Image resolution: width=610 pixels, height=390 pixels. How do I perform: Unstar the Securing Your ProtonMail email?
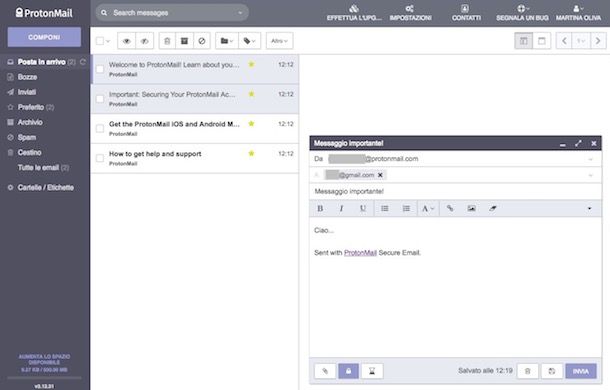(x=251, y=94)
